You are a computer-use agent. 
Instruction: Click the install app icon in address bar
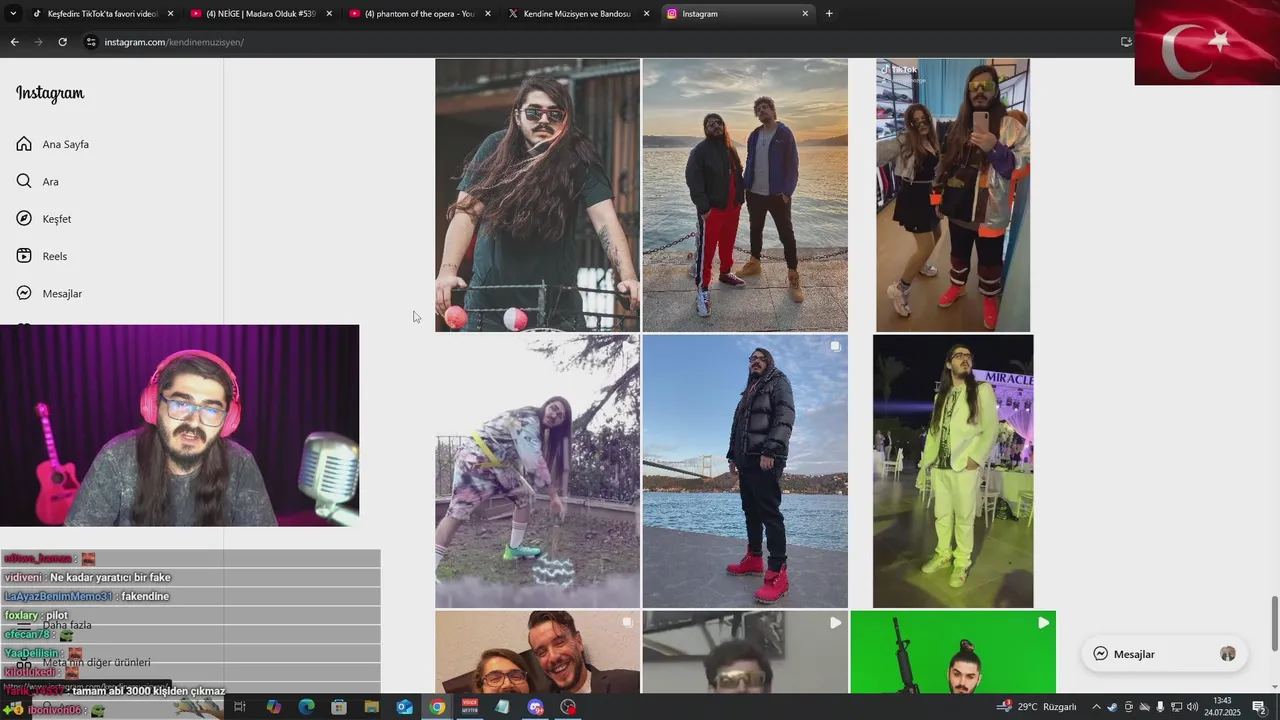tap(1126, 42)
